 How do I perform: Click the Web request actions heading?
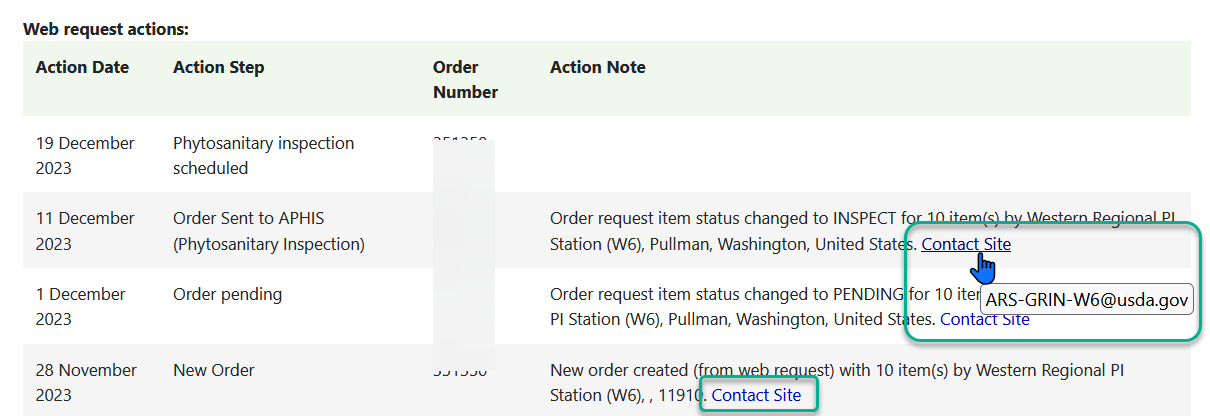pyautogui.click(x=106, y=29)
